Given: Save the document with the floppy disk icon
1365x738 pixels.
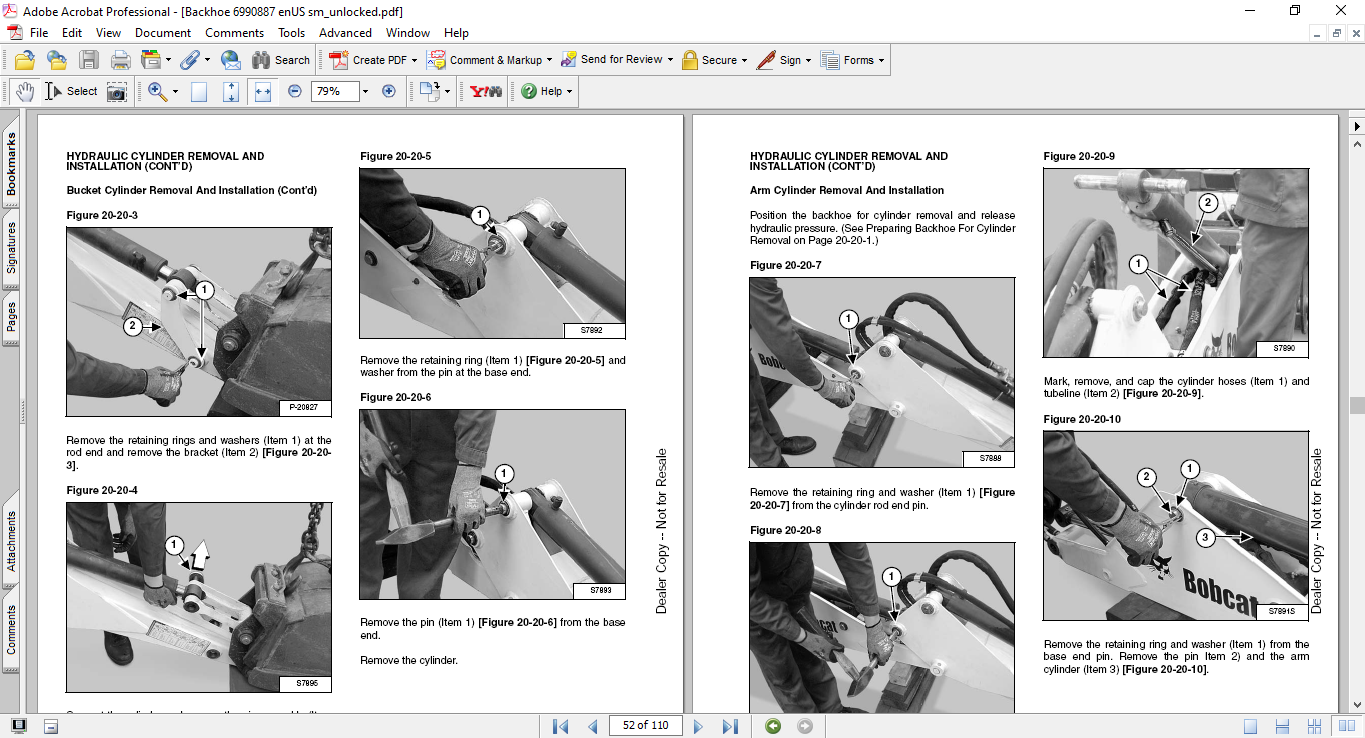Looking at the screenshot, I should (89, 60).
